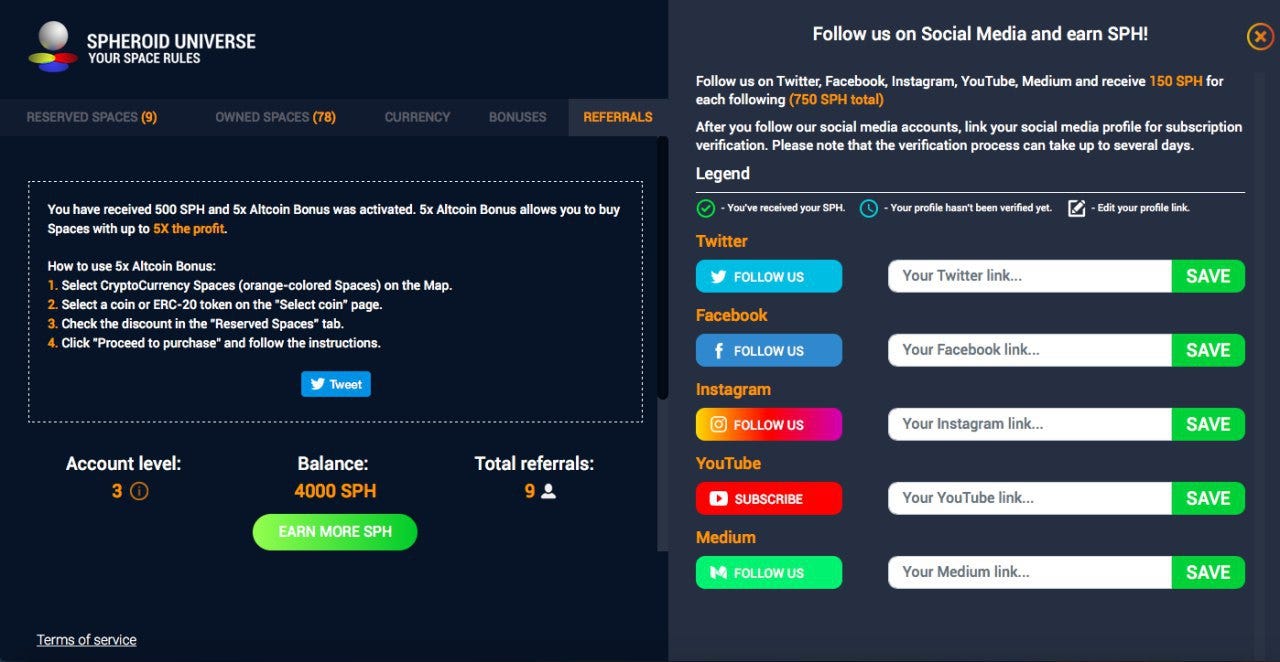The image size is (1280, 662).
Task: Open the Reserved Spaces tab
Action: pos(92,117)
